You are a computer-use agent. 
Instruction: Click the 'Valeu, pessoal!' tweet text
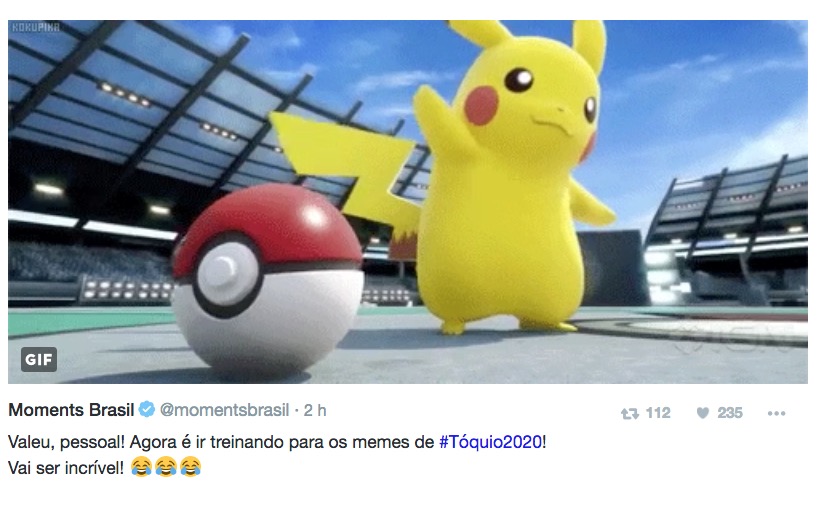point(67,442)
